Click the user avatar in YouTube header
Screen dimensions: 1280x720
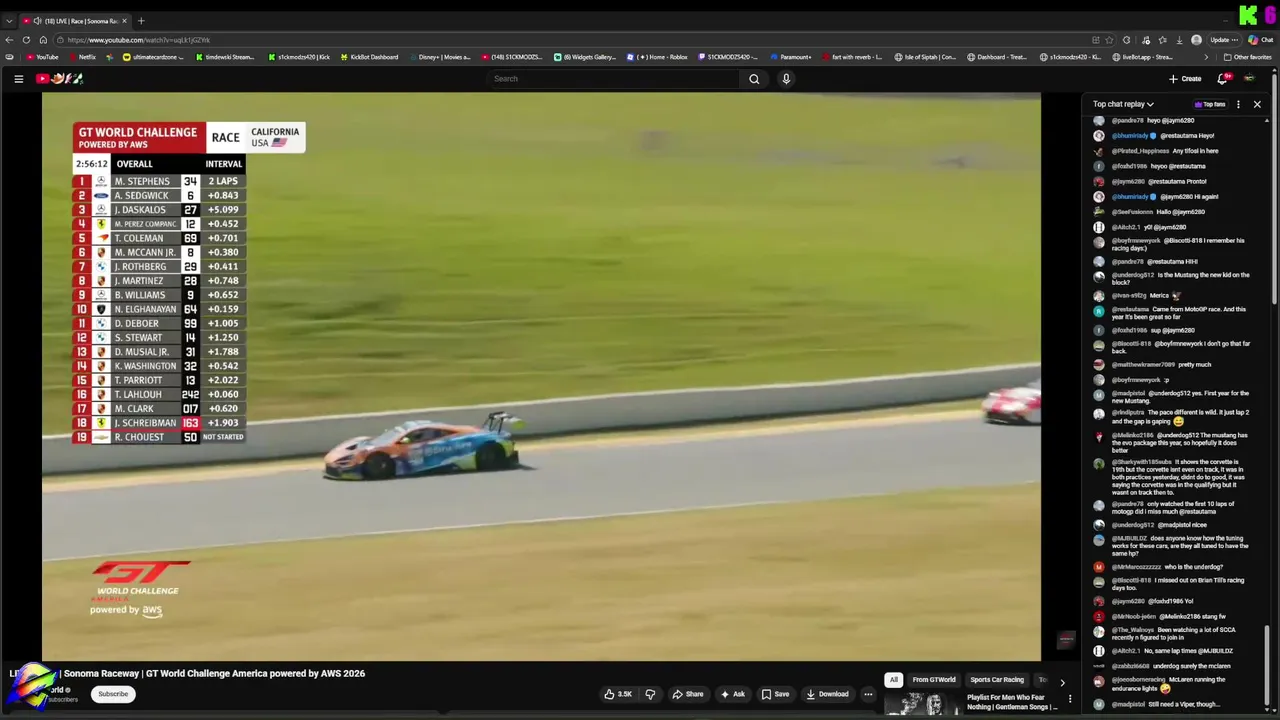click(1249, 79)
